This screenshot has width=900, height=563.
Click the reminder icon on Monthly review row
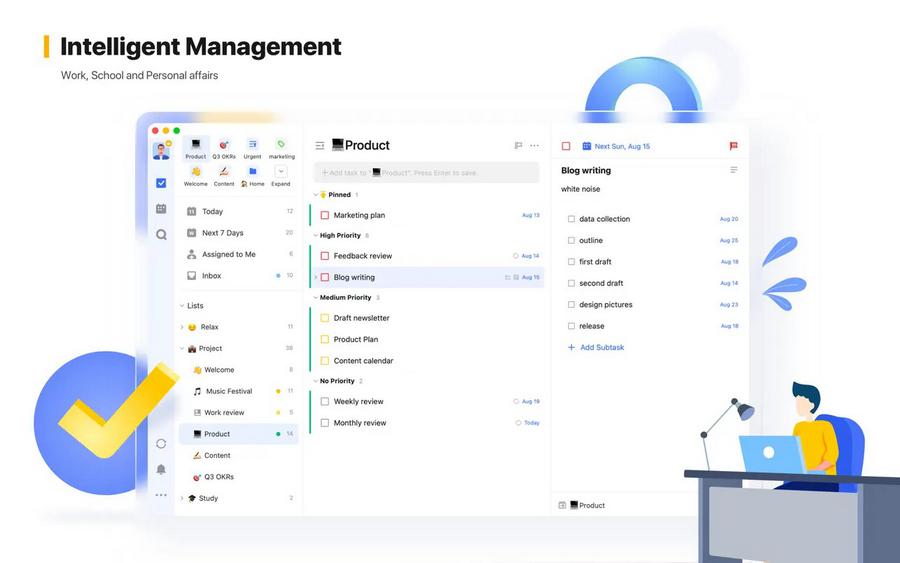pos(518,423)
